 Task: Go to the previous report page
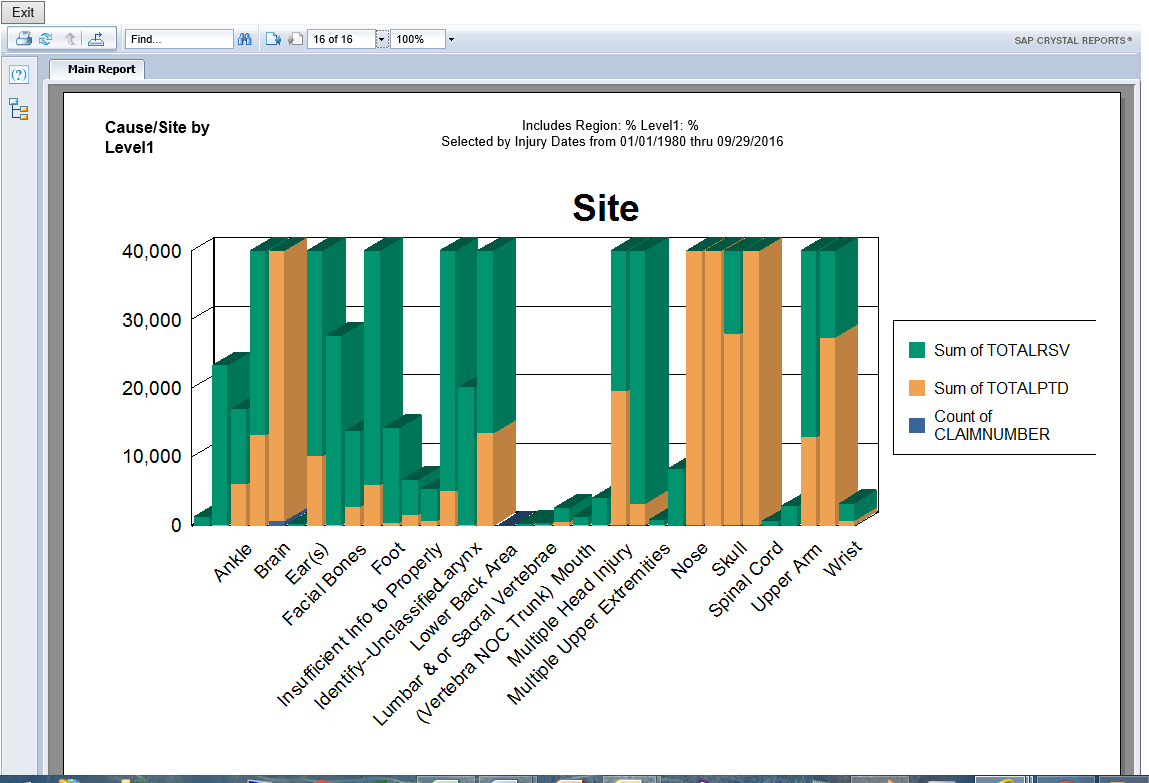click(x=273, y=39)
